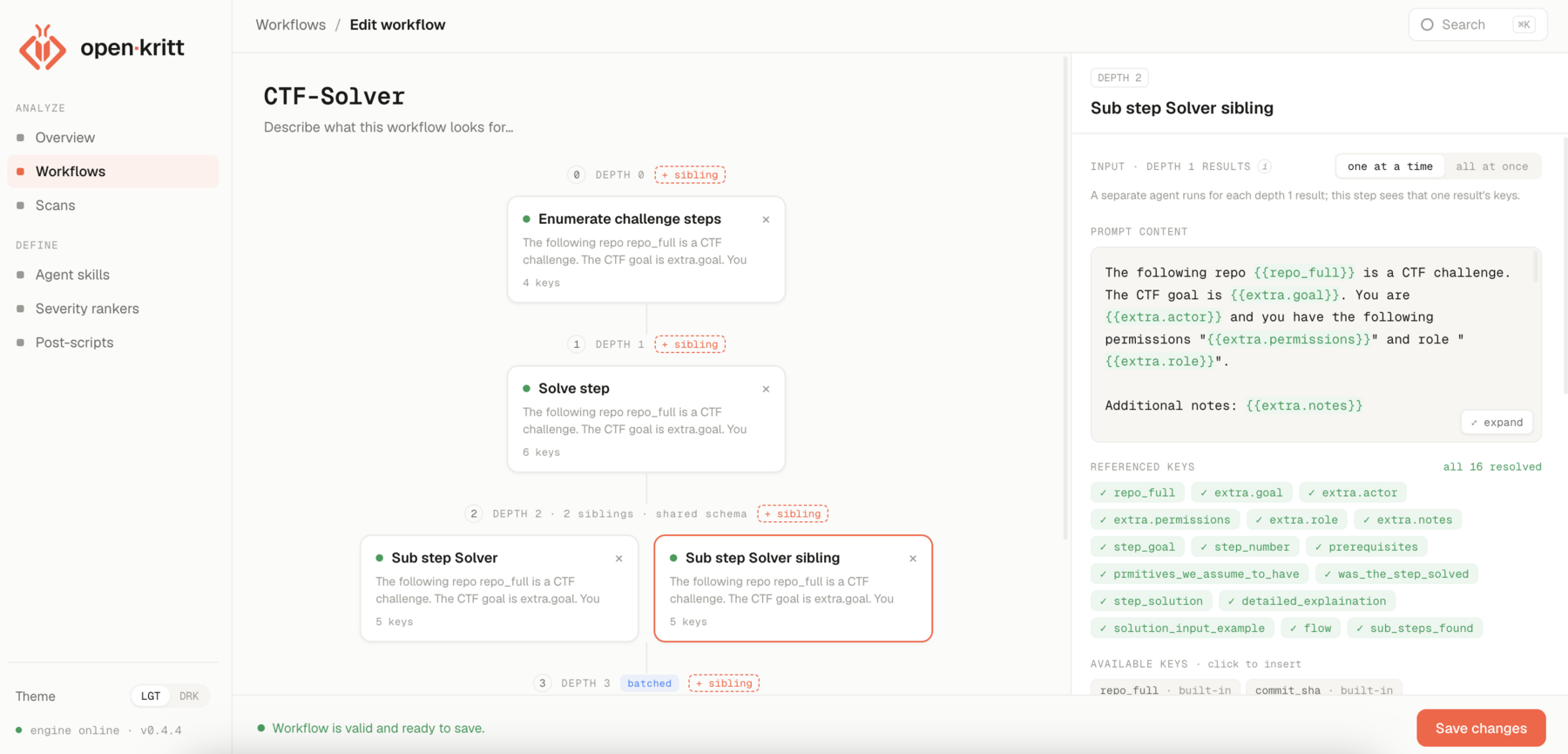Click the info icon beside Depth 1 Results
Screen dimensions: 1568x754
pyautogui.click(x=1265, y=166)
